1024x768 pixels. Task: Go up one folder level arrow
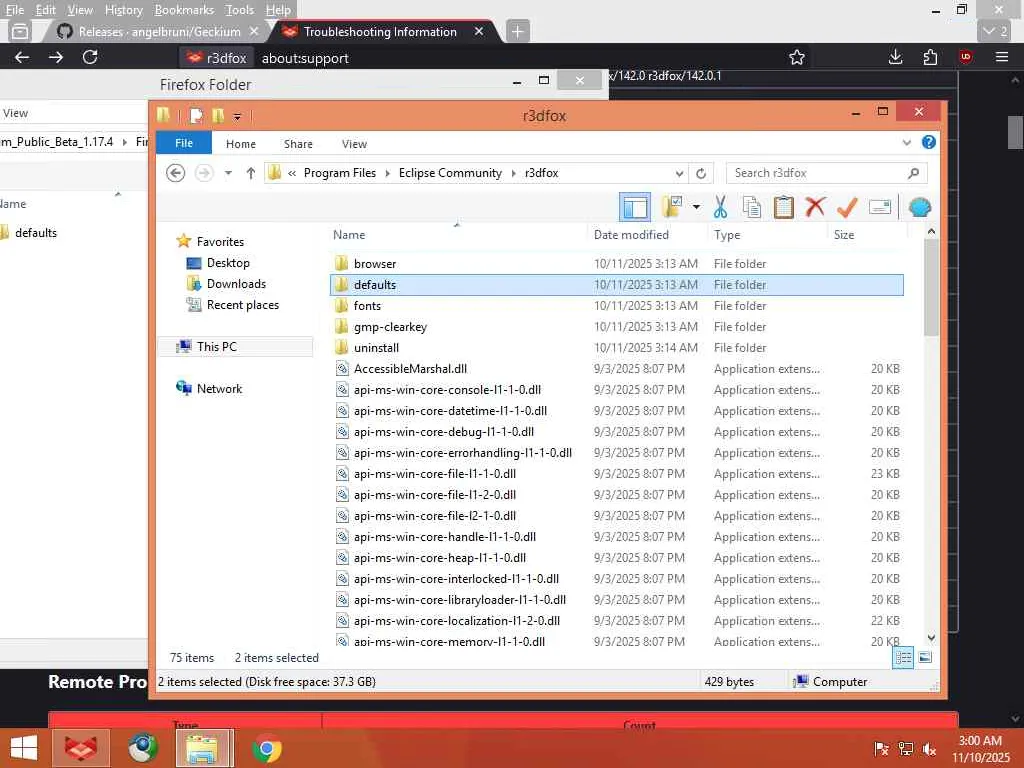coord(251,173)
